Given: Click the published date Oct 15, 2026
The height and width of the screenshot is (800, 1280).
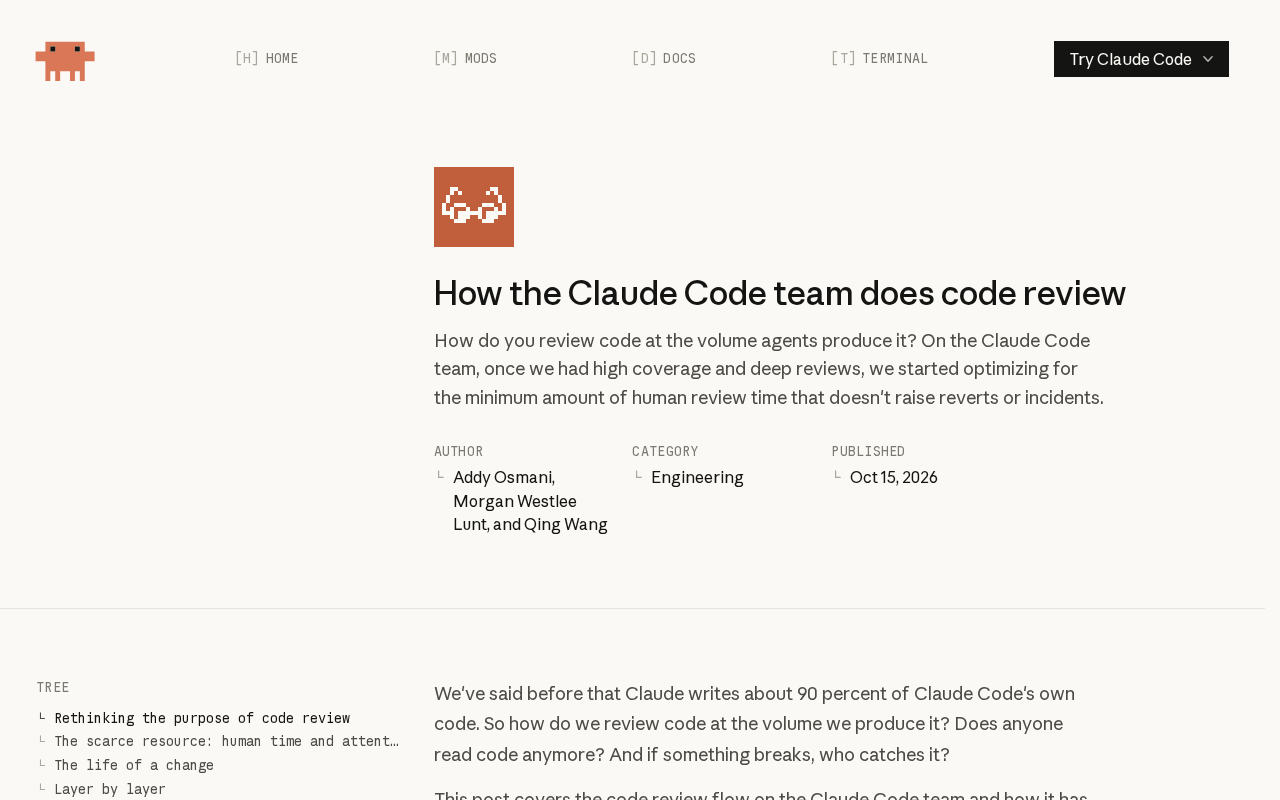Looking at the screenshot, I should (x=894, y=477).
